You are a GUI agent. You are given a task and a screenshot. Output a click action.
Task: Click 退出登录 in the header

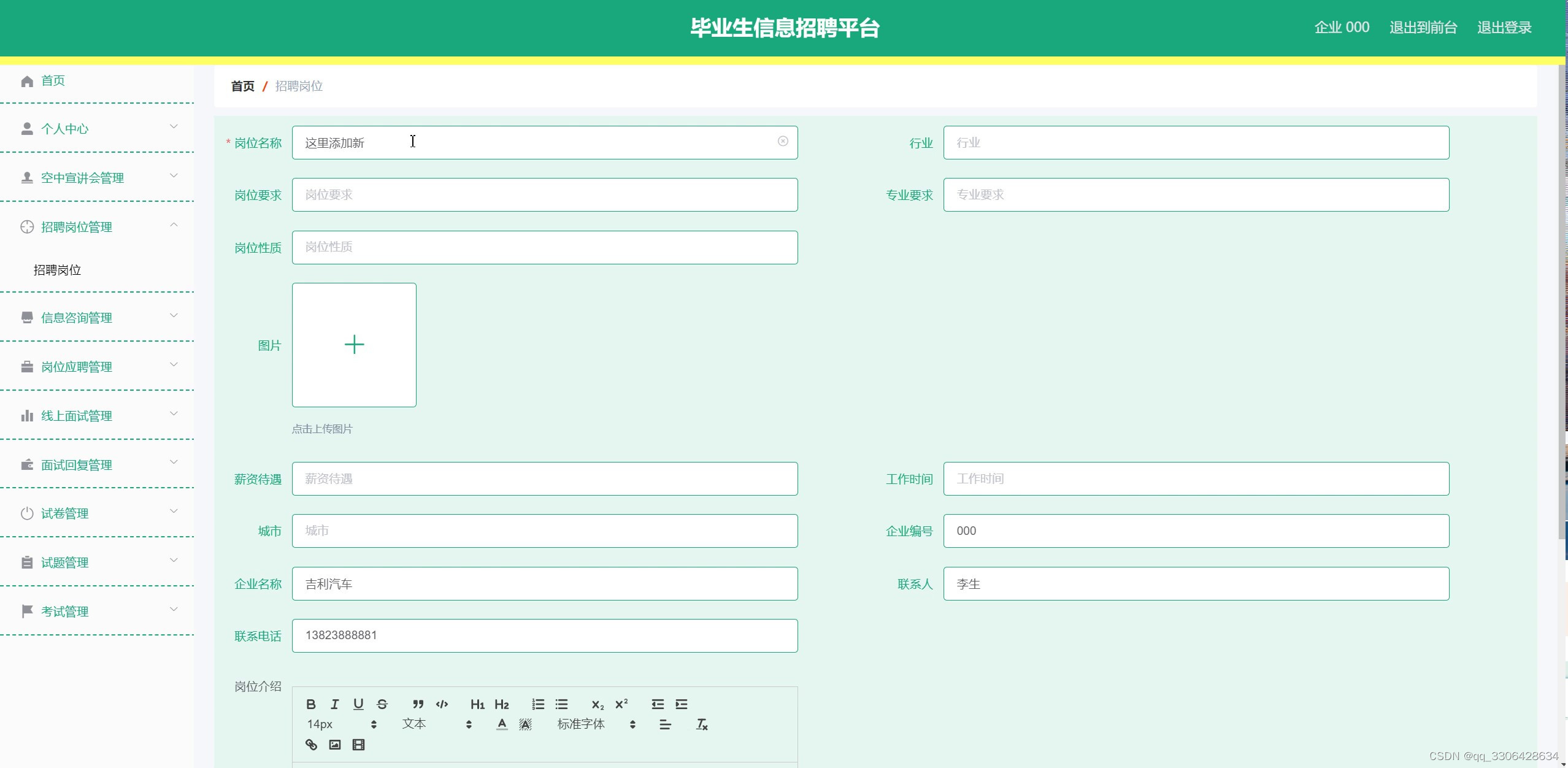tap(1504, 28)
